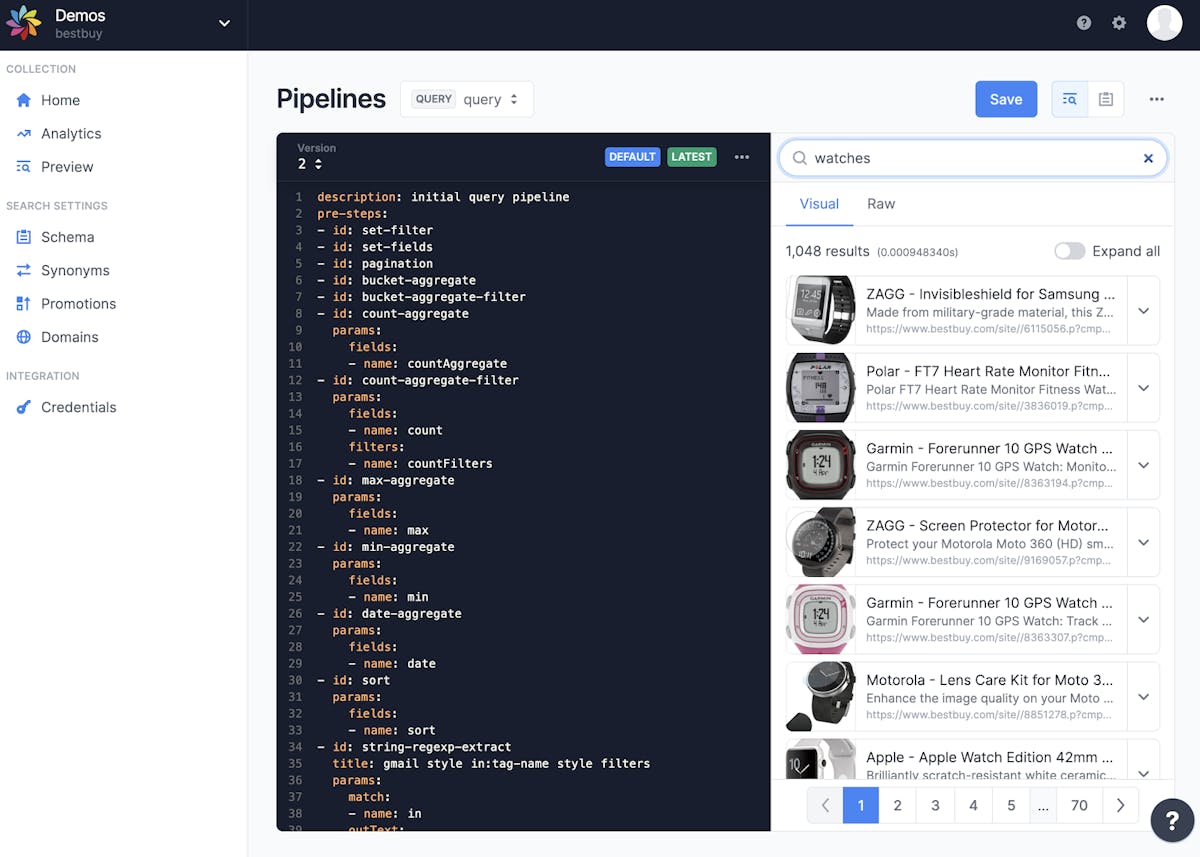This screenshot has height=857, width=1200.
Task: Click the Domains globe icon in sidebar
Action: tap(24, 337)
